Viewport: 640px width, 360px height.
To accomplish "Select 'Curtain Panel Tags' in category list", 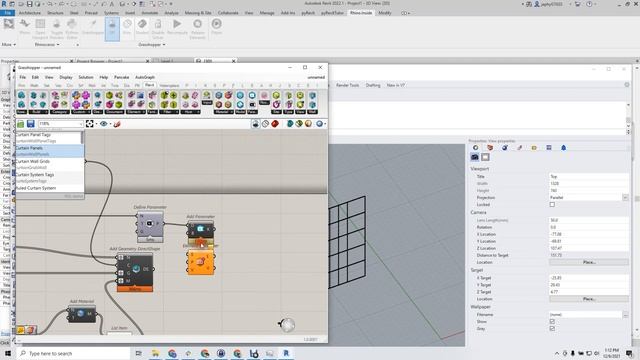I will click(49, 138).
